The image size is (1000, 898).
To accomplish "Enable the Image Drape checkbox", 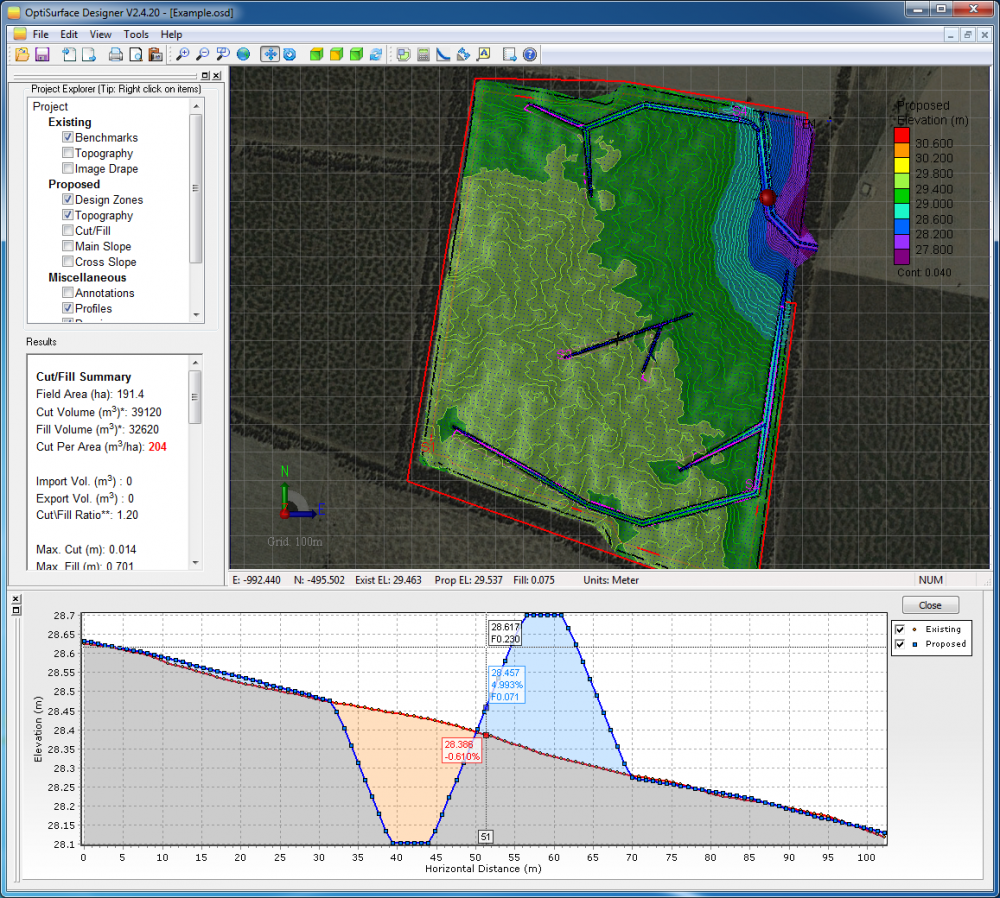I will point(68,168).
